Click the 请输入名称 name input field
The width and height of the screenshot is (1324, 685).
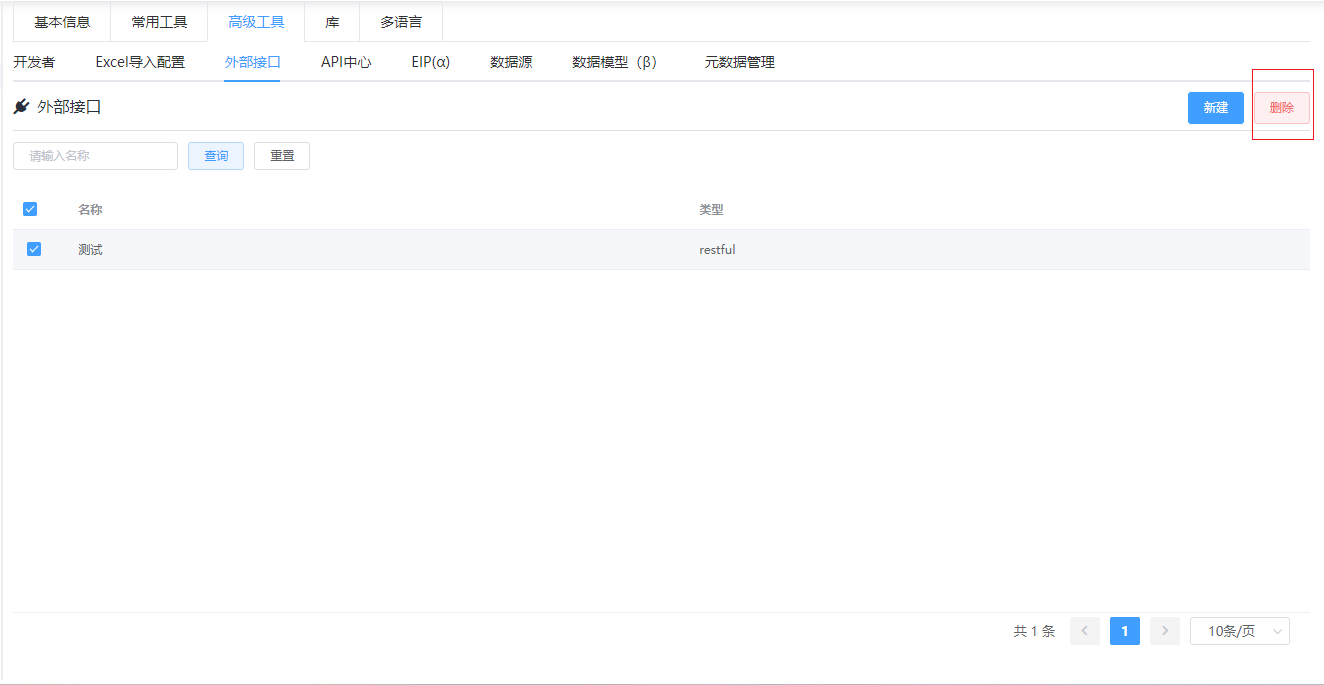(x=95, y=156)
